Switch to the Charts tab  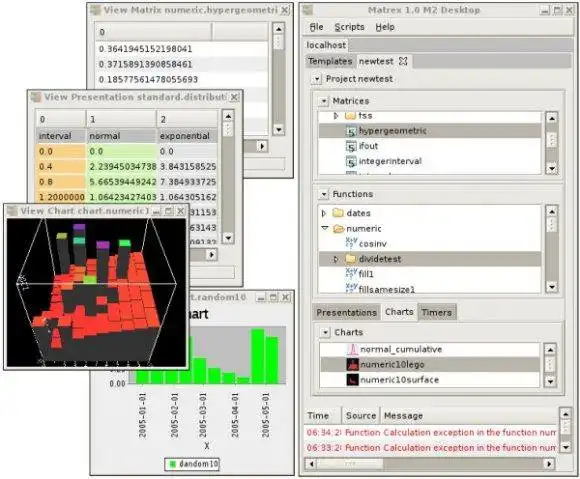[x=399, y=312]
